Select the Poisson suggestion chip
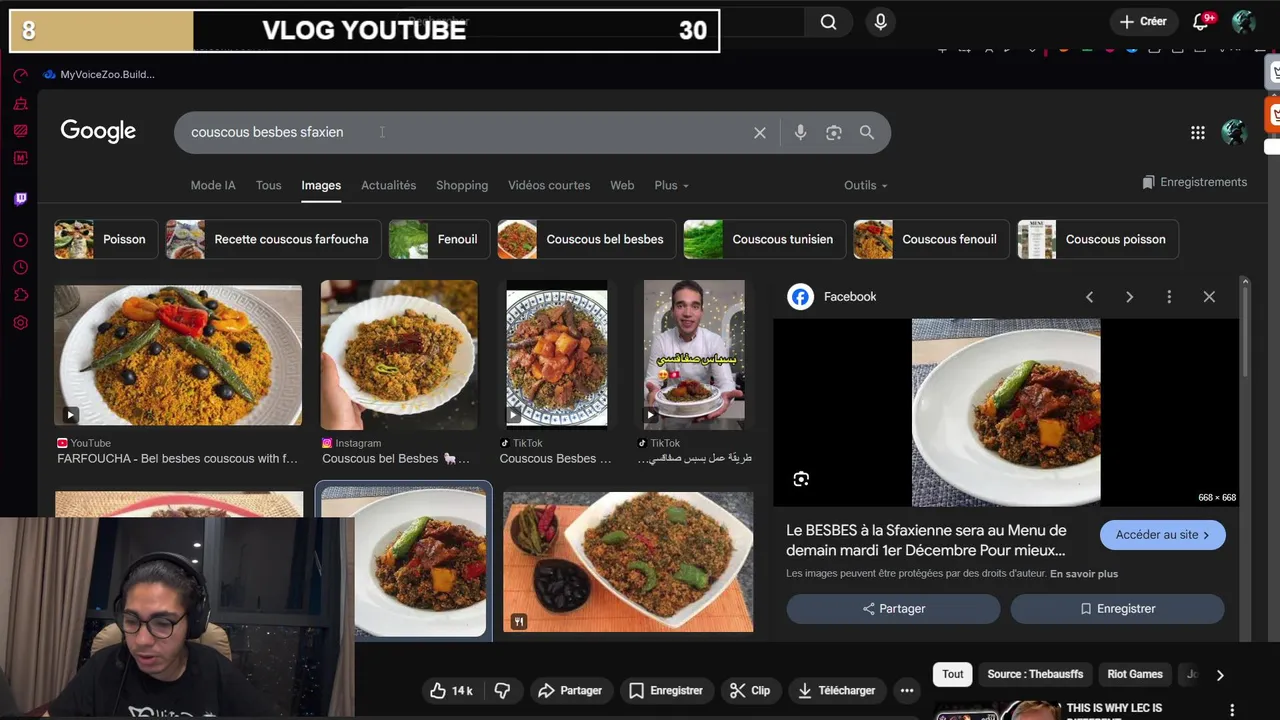1280x720 pixels. 106,239
